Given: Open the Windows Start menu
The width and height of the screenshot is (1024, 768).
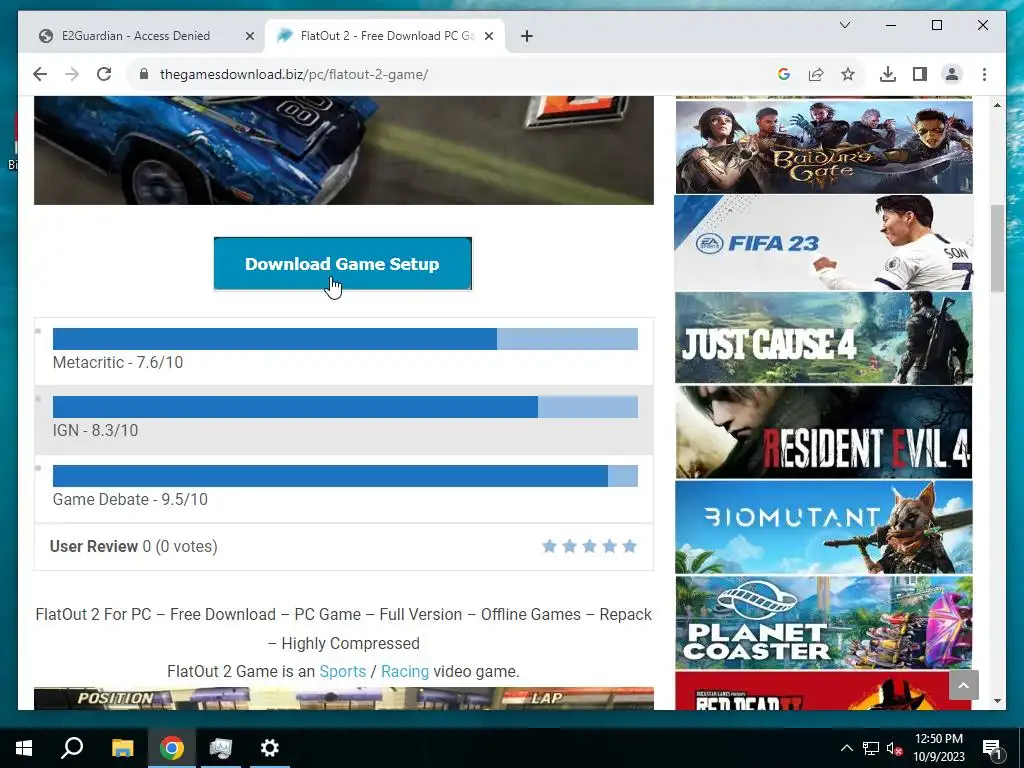Looking at the screenshot, I should [x=24, y=748].
